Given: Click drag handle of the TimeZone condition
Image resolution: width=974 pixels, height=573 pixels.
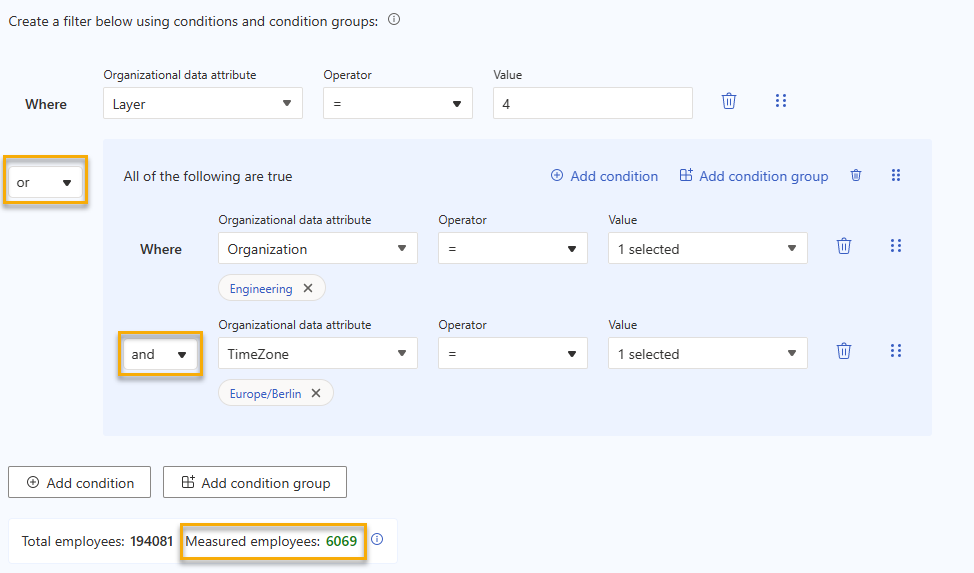Looking at the screenshot, I should click(x=896, y=351).
